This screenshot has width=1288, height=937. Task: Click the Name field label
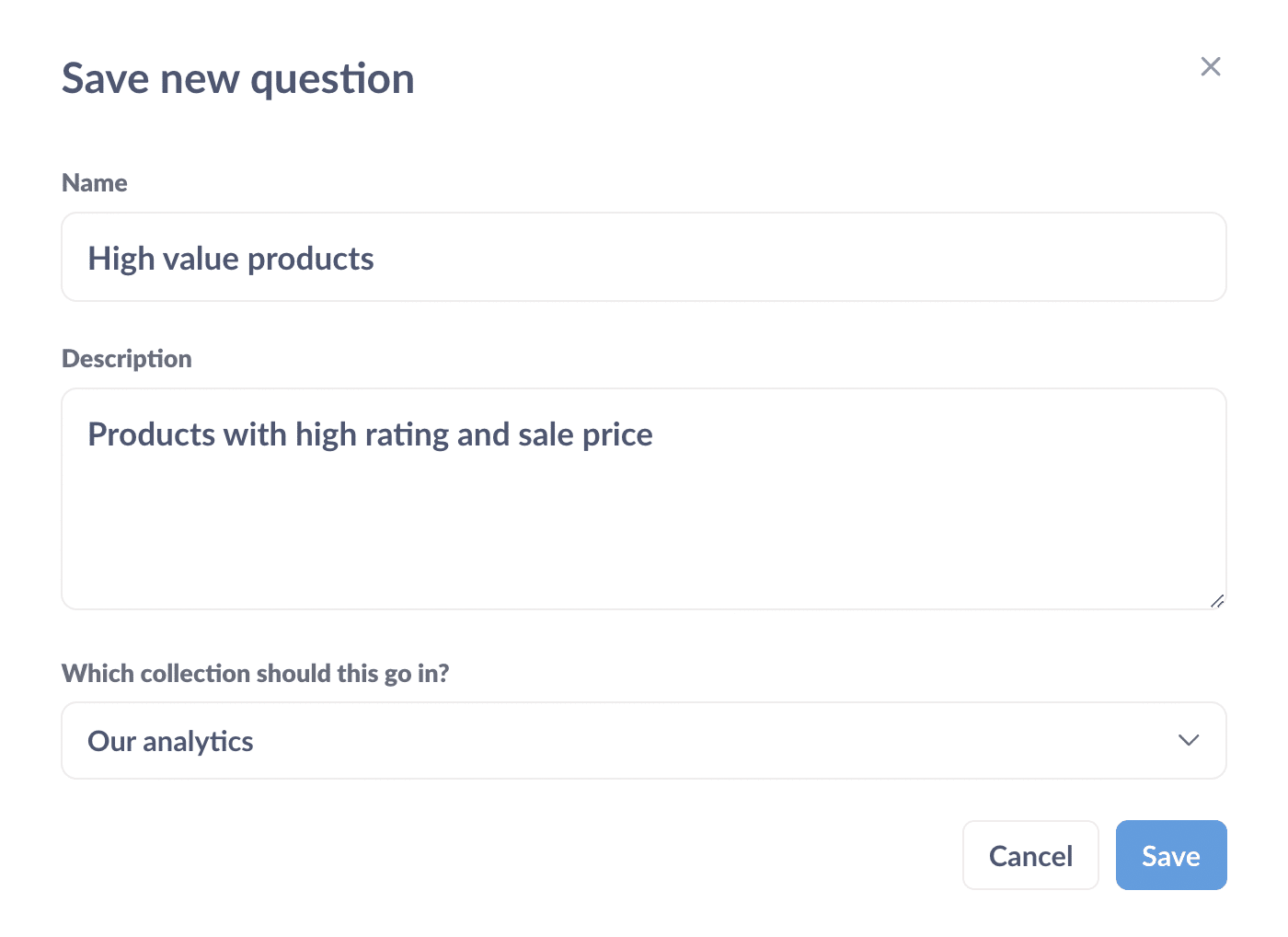pyautogui.click(x=94, y=182)
